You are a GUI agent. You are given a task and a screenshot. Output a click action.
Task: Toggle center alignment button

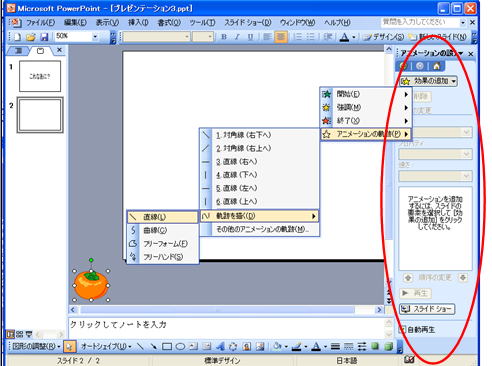[x=281, y=37]
